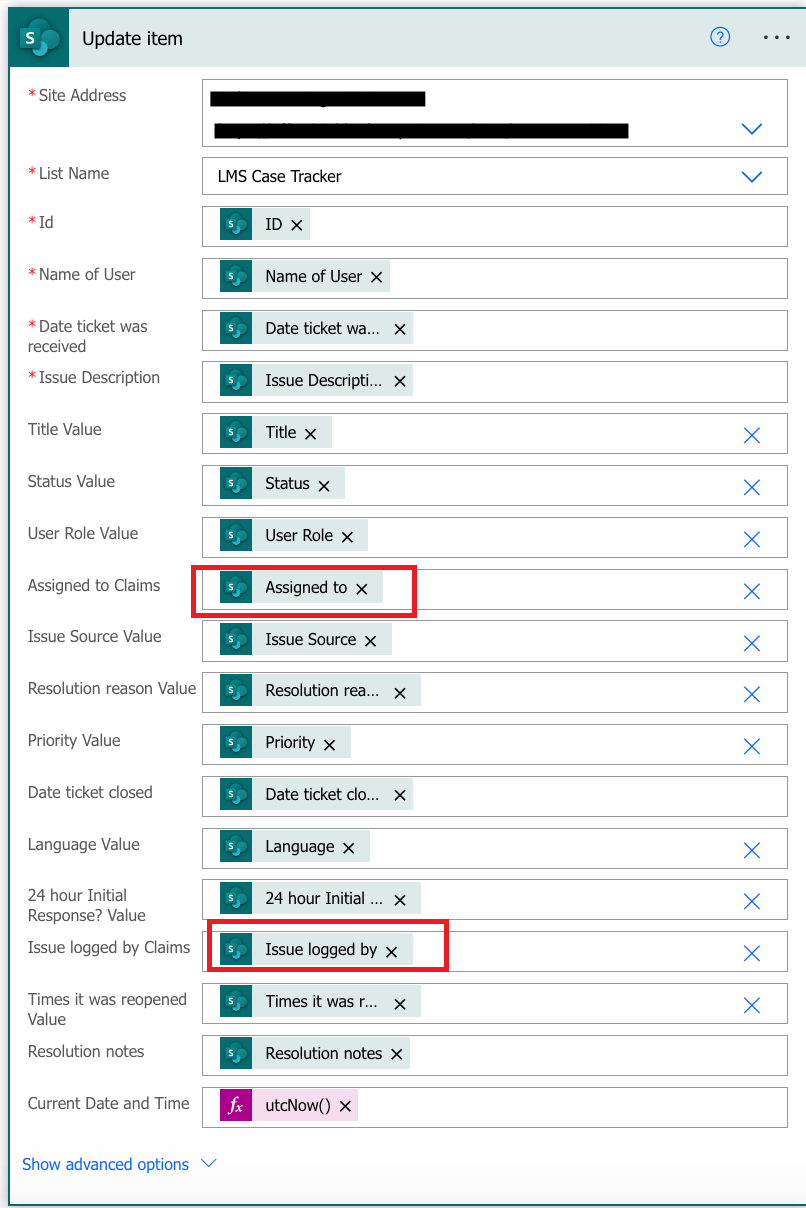Viewport: 806px width, 1208px height.
Task: Click the SharePoint icon on the Language token
Action: point(235,846)
